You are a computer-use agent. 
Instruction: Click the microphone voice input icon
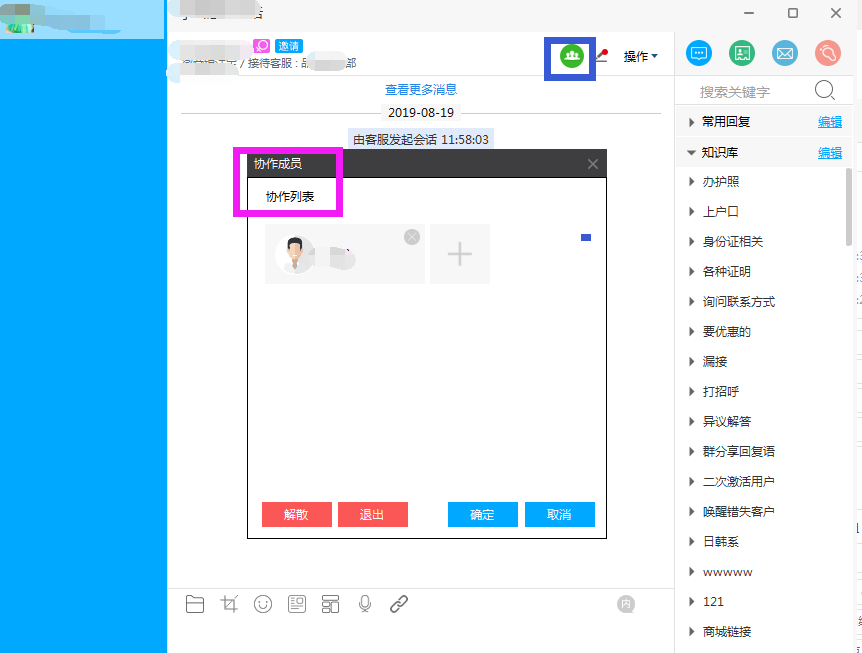pos(365,604)
